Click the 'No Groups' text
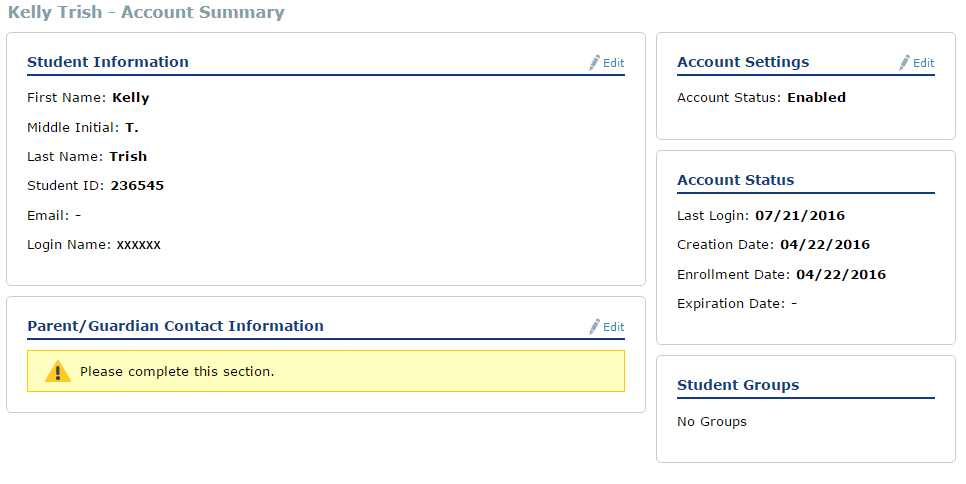Screen dimensions: 966x484 (x=712, y=422)
